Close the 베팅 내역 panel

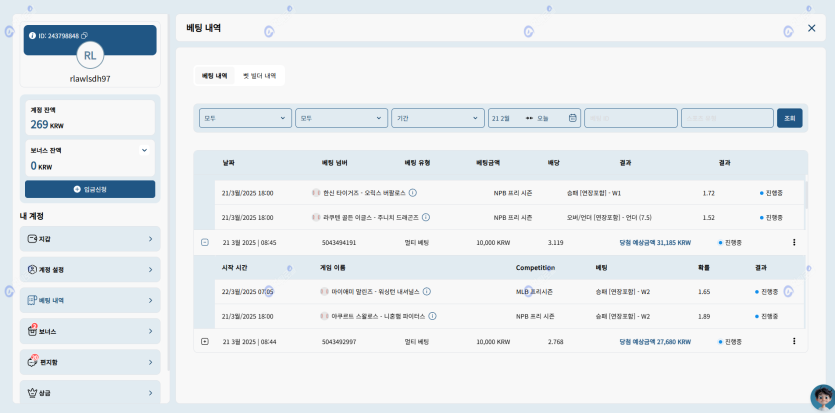811,29
